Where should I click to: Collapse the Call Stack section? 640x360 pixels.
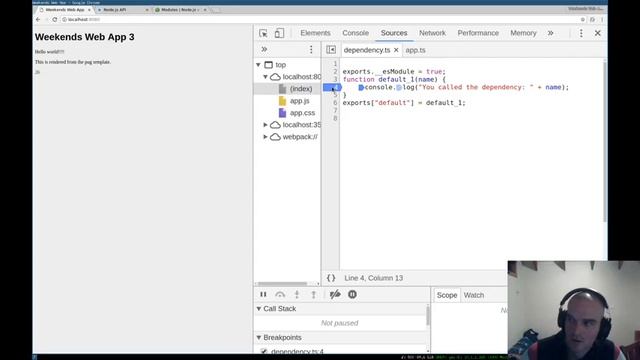coord(259,309)
